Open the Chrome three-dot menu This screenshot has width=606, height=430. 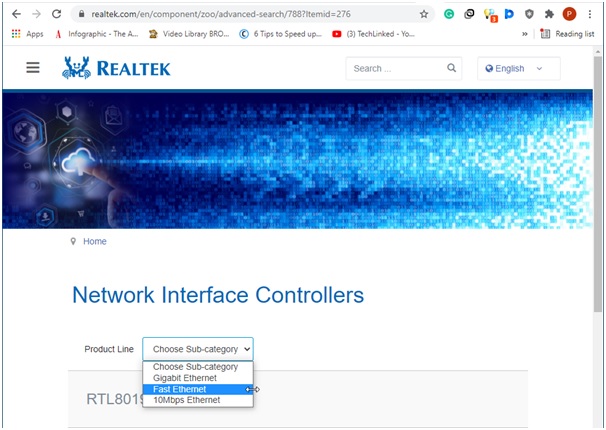point(590,14)
